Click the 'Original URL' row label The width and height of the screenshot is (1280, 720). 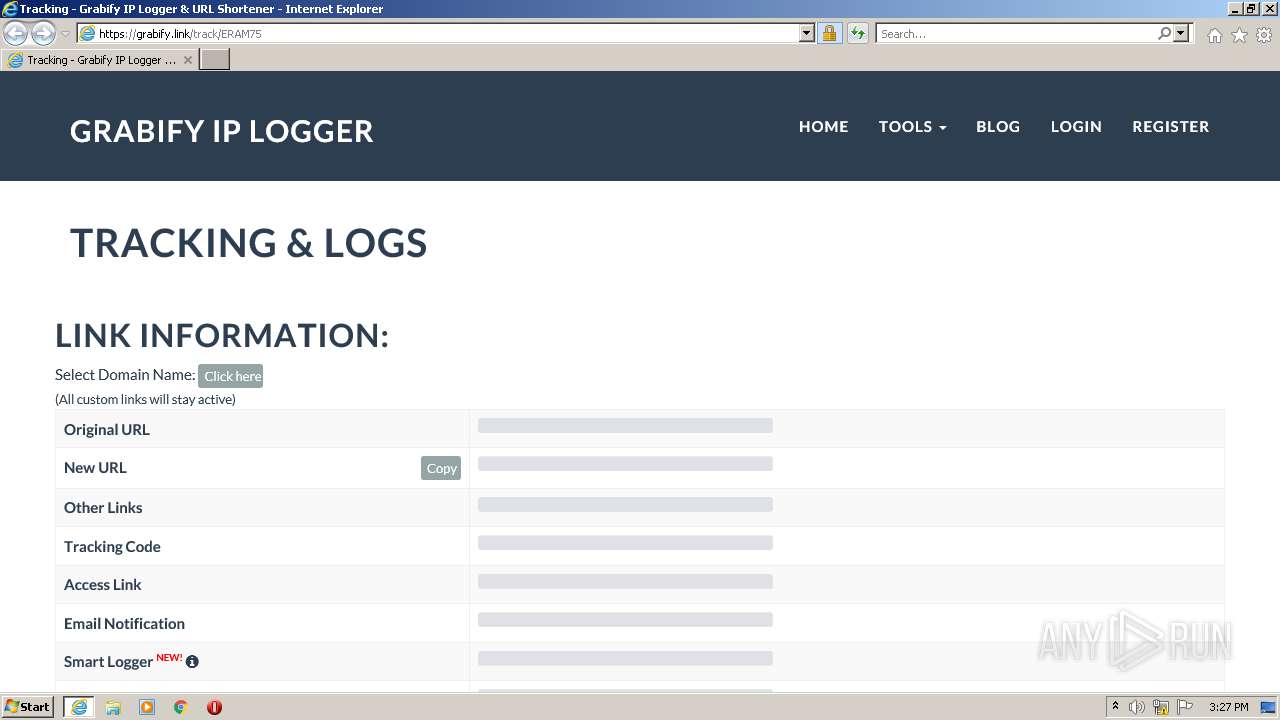click(x=107, y=429)
